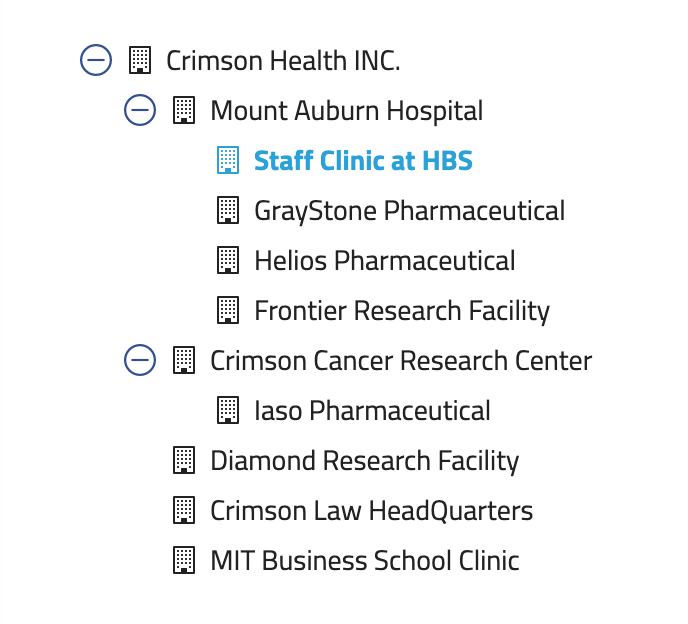Collapse Crimson Cancer Research Center branch

(140, 360)
